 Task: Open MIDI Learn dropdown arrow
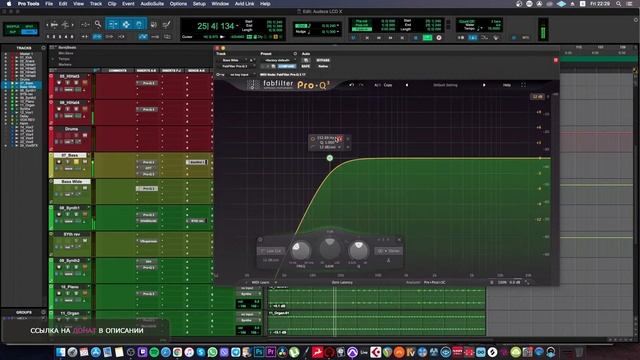(276, 282)
